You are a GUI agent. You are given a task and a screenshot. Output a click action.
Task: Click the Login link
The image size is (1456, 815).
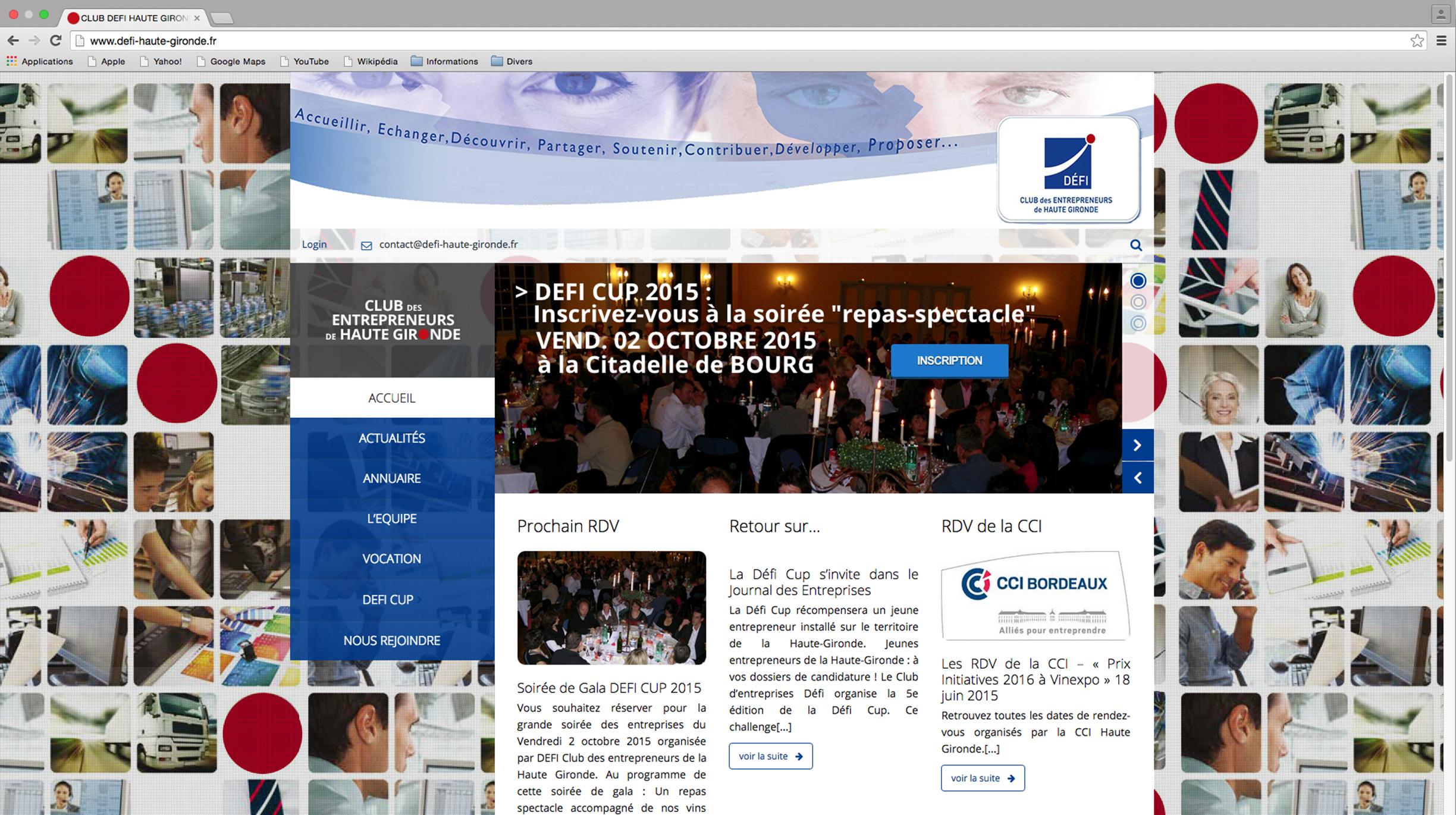pos(314,244)
